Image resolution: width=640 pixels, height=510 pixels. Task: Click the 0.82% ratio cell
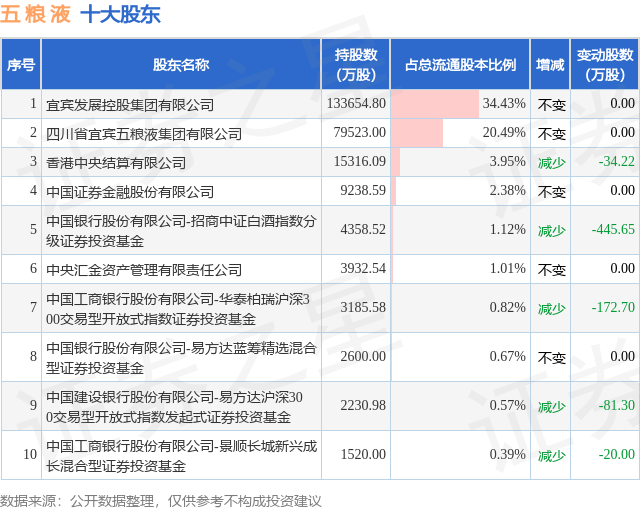(x=460, y=308)
